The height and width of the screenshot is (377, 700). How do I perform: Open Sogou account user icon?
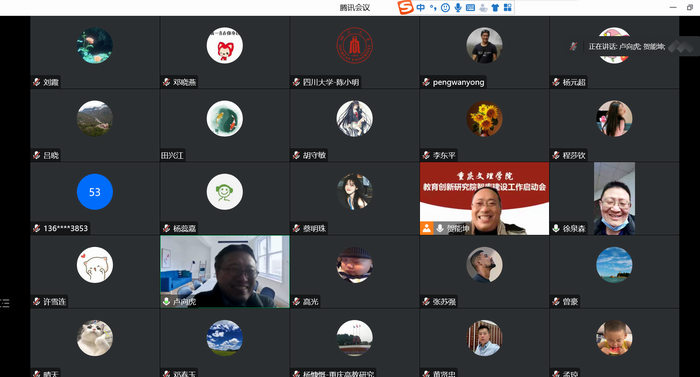click(483, 7)
